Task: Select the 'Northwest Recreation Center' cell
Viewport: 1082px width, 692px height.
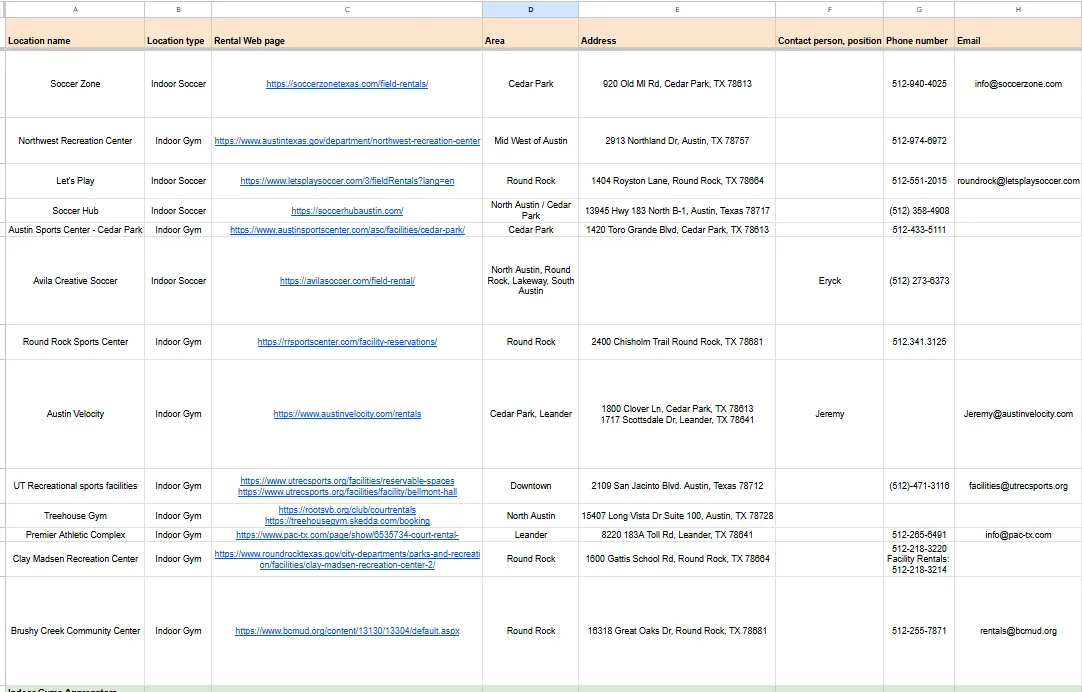Action: pos(75,141)
